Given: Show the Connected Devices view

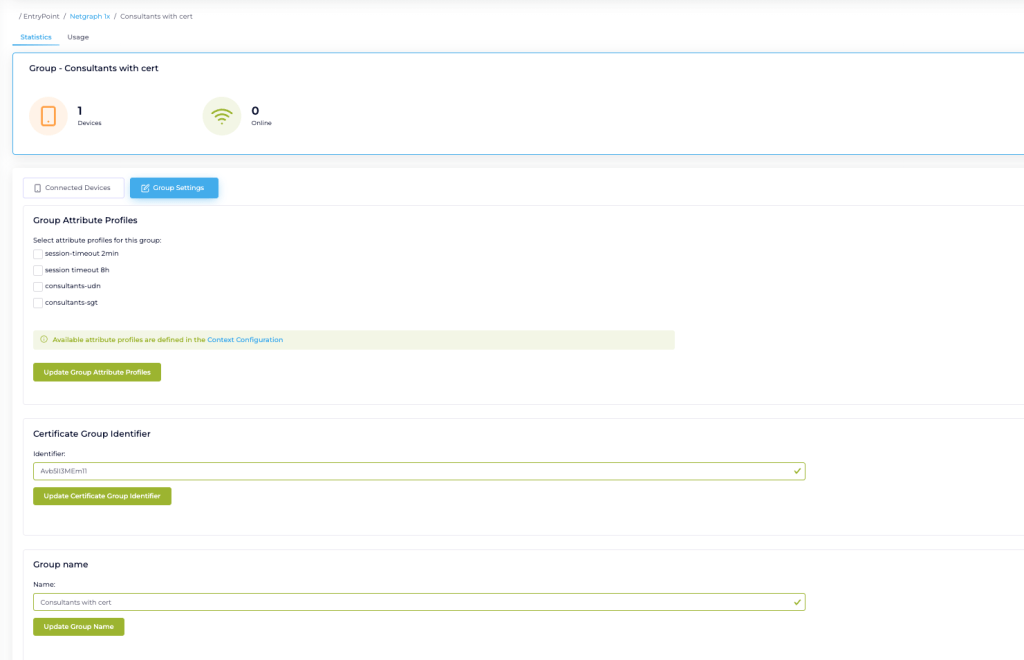Looking at the screenshot, I should point(73,188).
